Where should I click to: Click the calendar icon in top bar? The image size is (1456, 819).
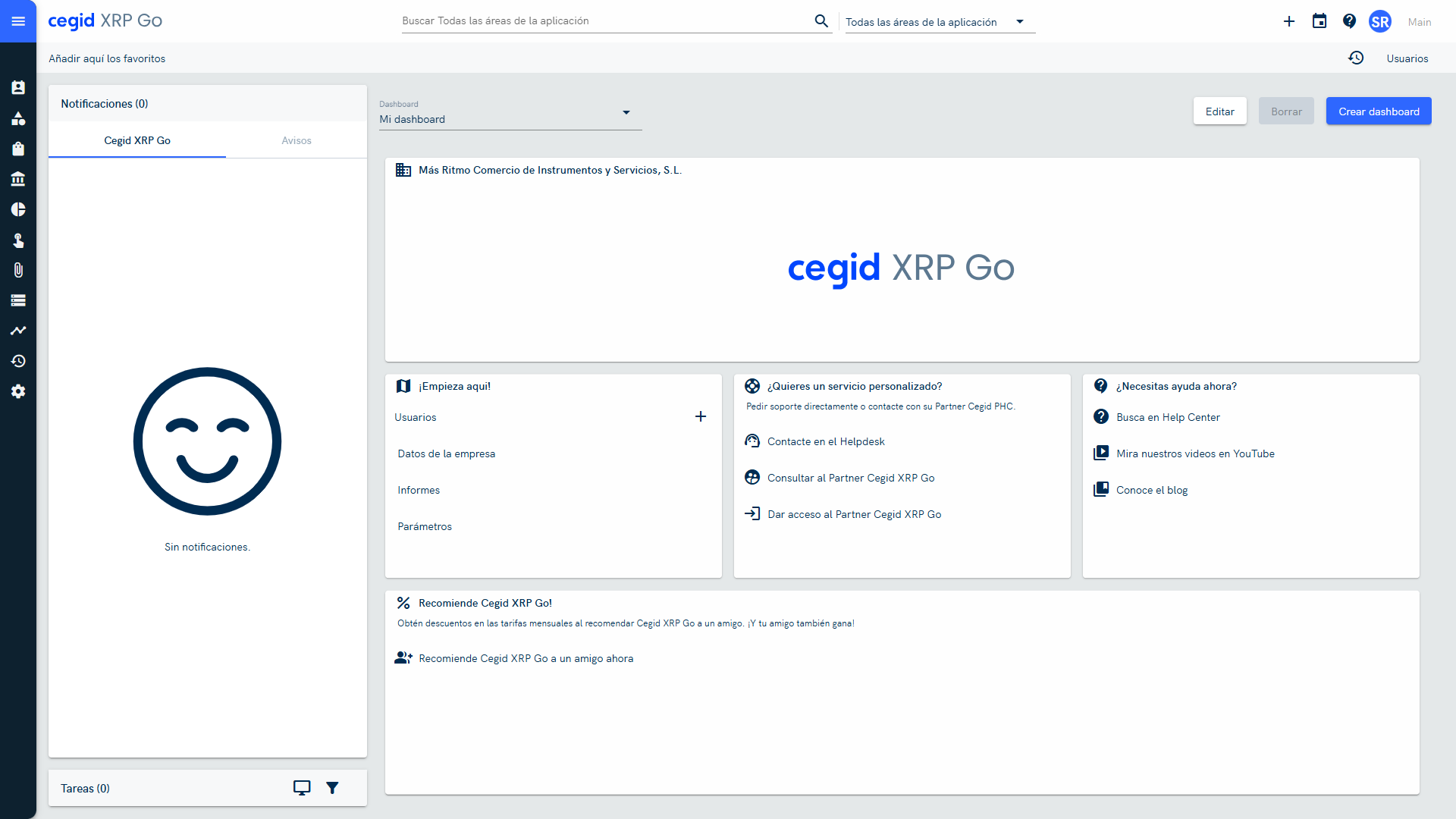click(1319, 21)
